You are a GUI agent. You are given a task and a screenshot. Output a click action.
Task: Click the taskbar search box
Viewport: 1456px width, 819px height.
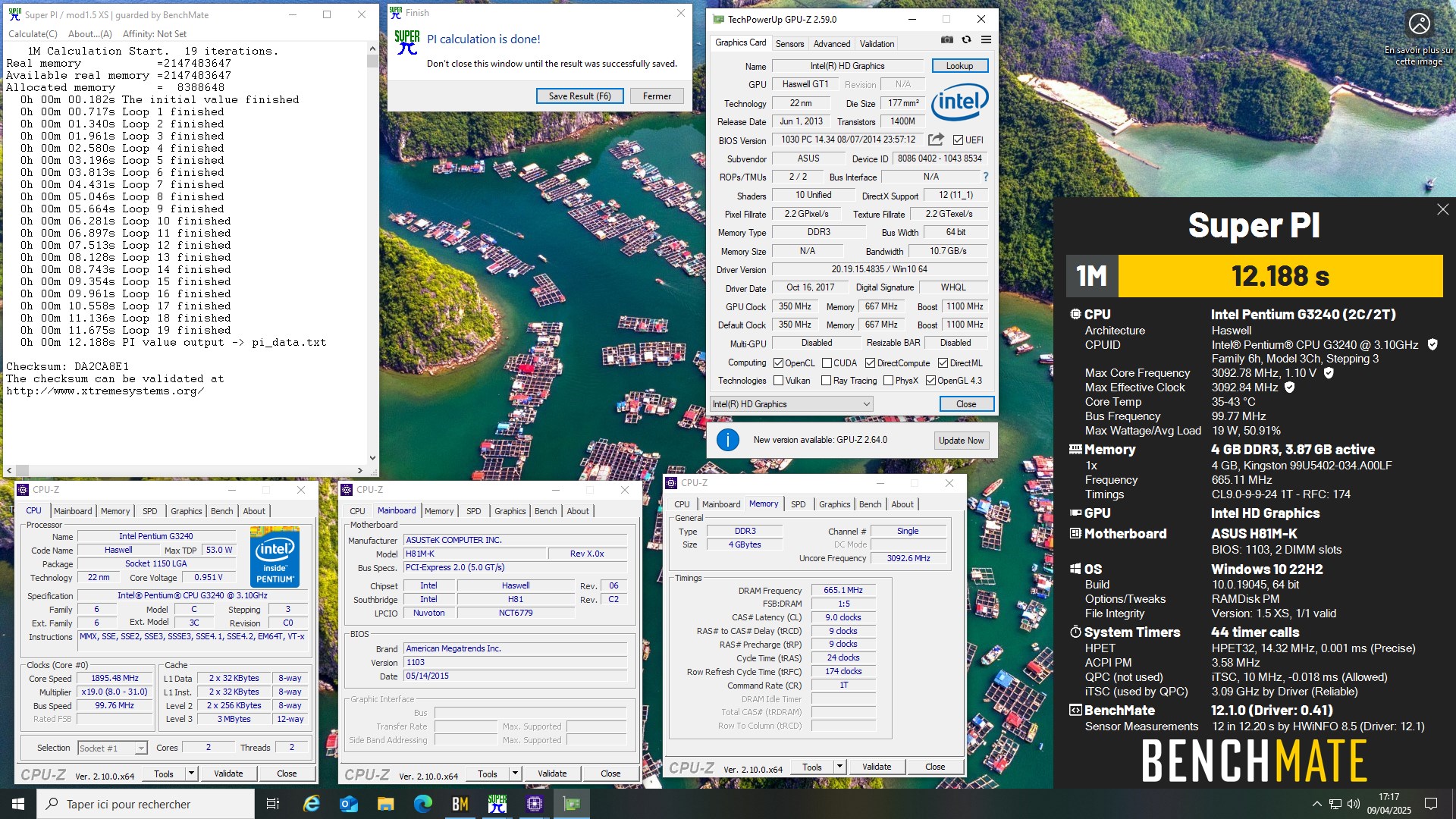[x=146, y=804]
